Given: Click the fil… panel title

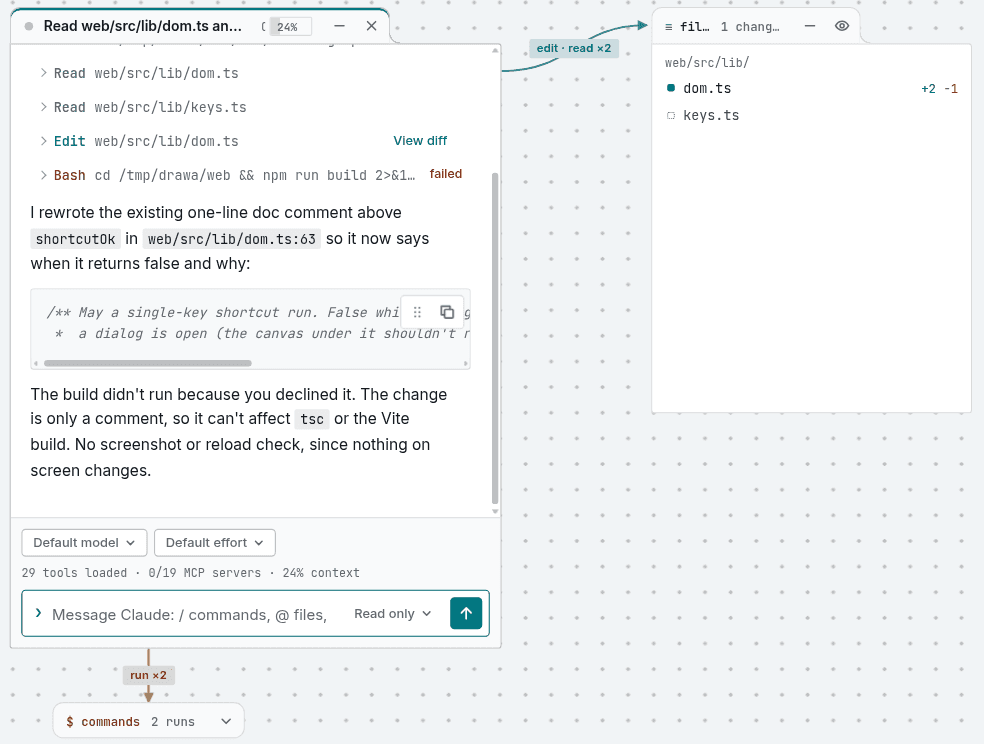Looking at the screenshot, I should pos(695,27).
